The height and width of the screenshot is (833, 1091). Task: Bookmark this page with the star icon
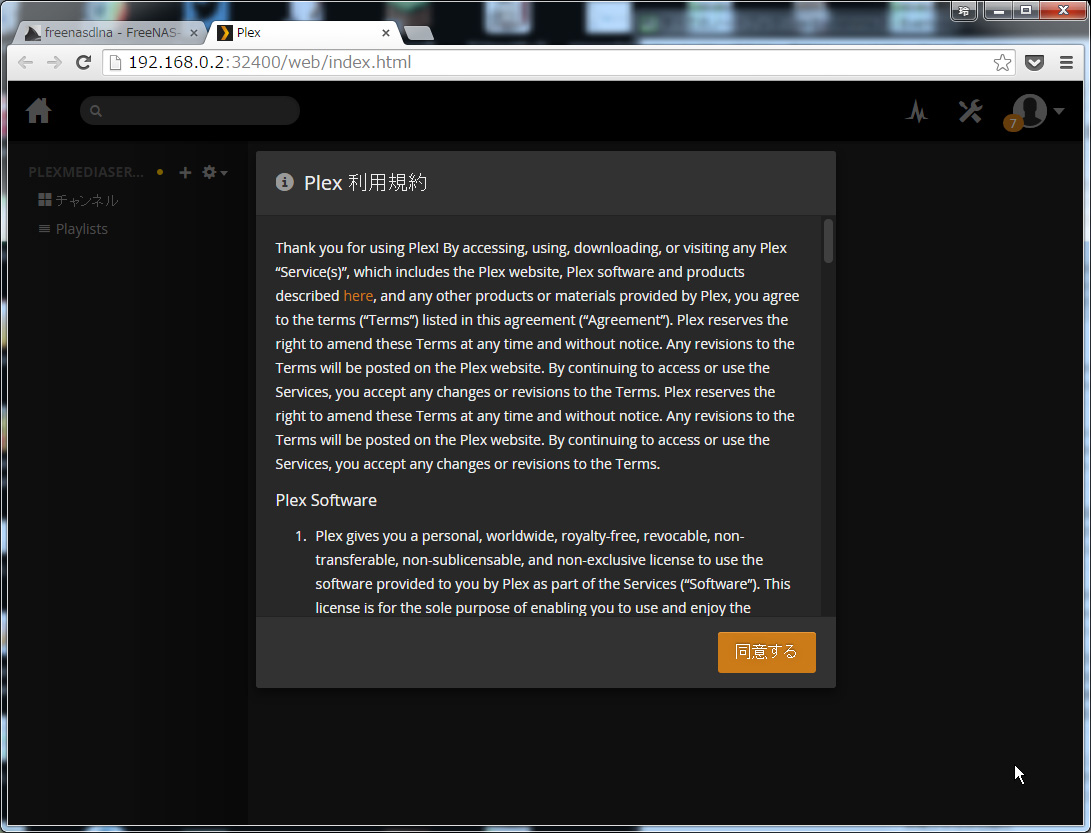pos(1002,63)
